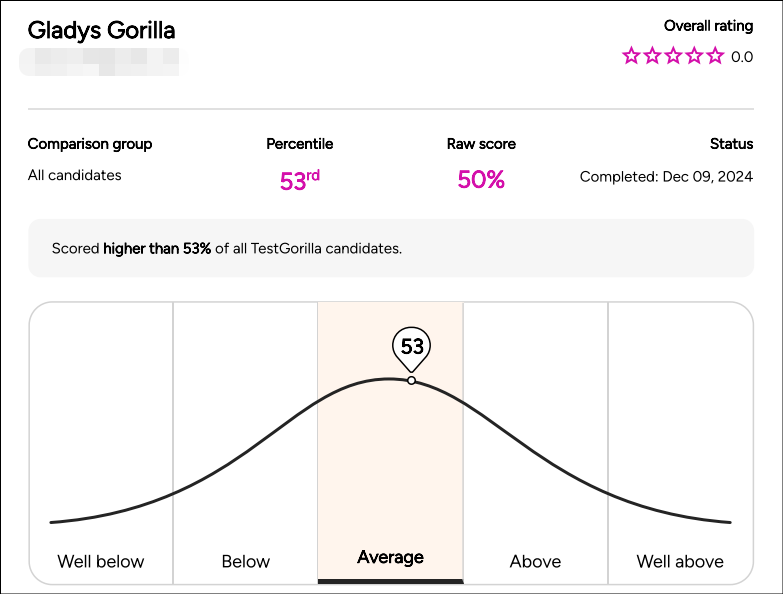783x594 pixels.
Task: Click the 0.0 overall rating value
Action: click(742, 57)
